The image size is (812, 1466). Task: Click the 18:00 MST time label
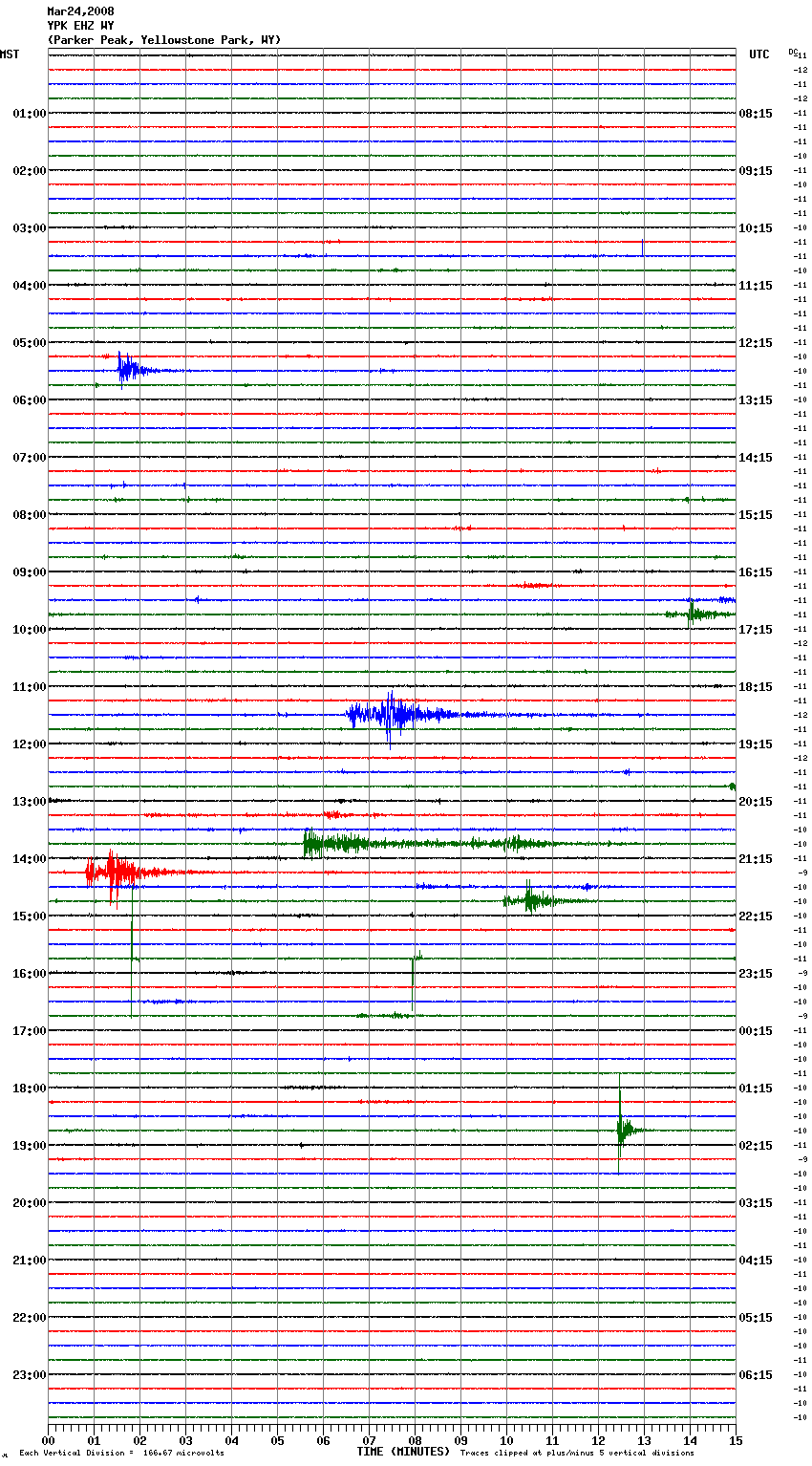click(30, 1089)
